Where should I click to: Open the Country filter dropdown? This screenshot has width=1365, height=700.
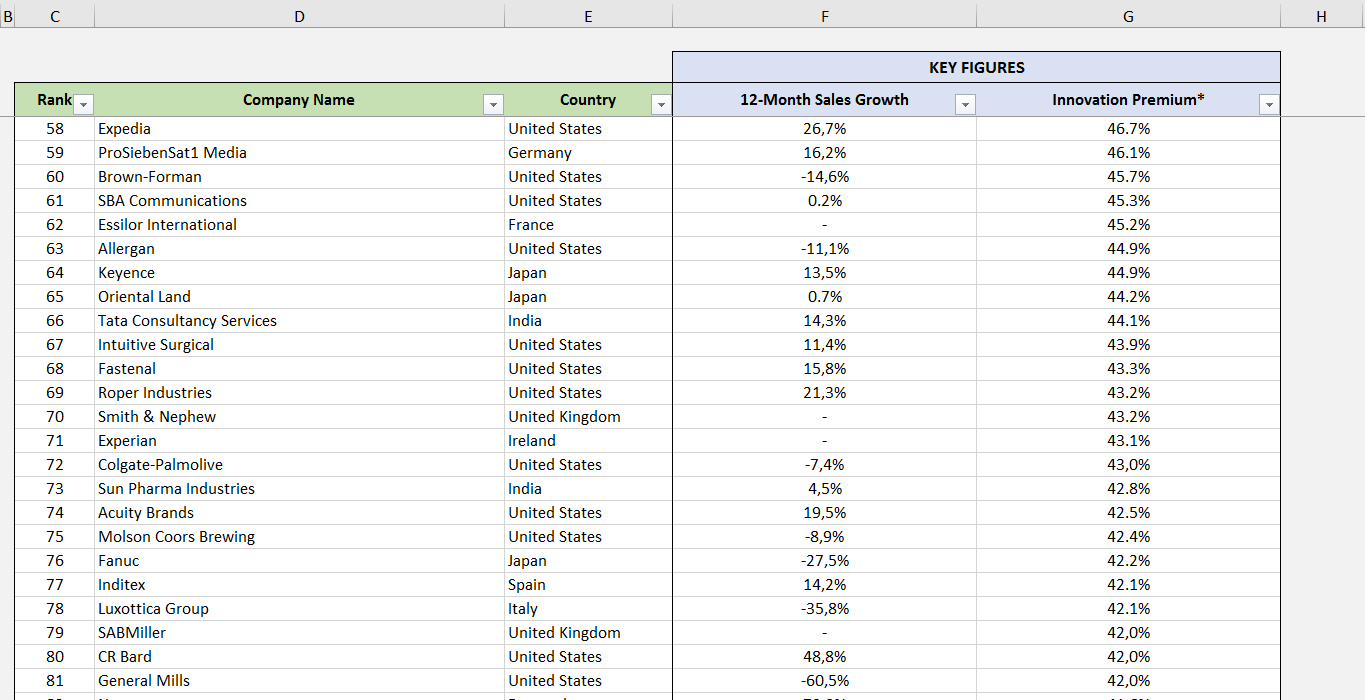[x=661, y=104]
